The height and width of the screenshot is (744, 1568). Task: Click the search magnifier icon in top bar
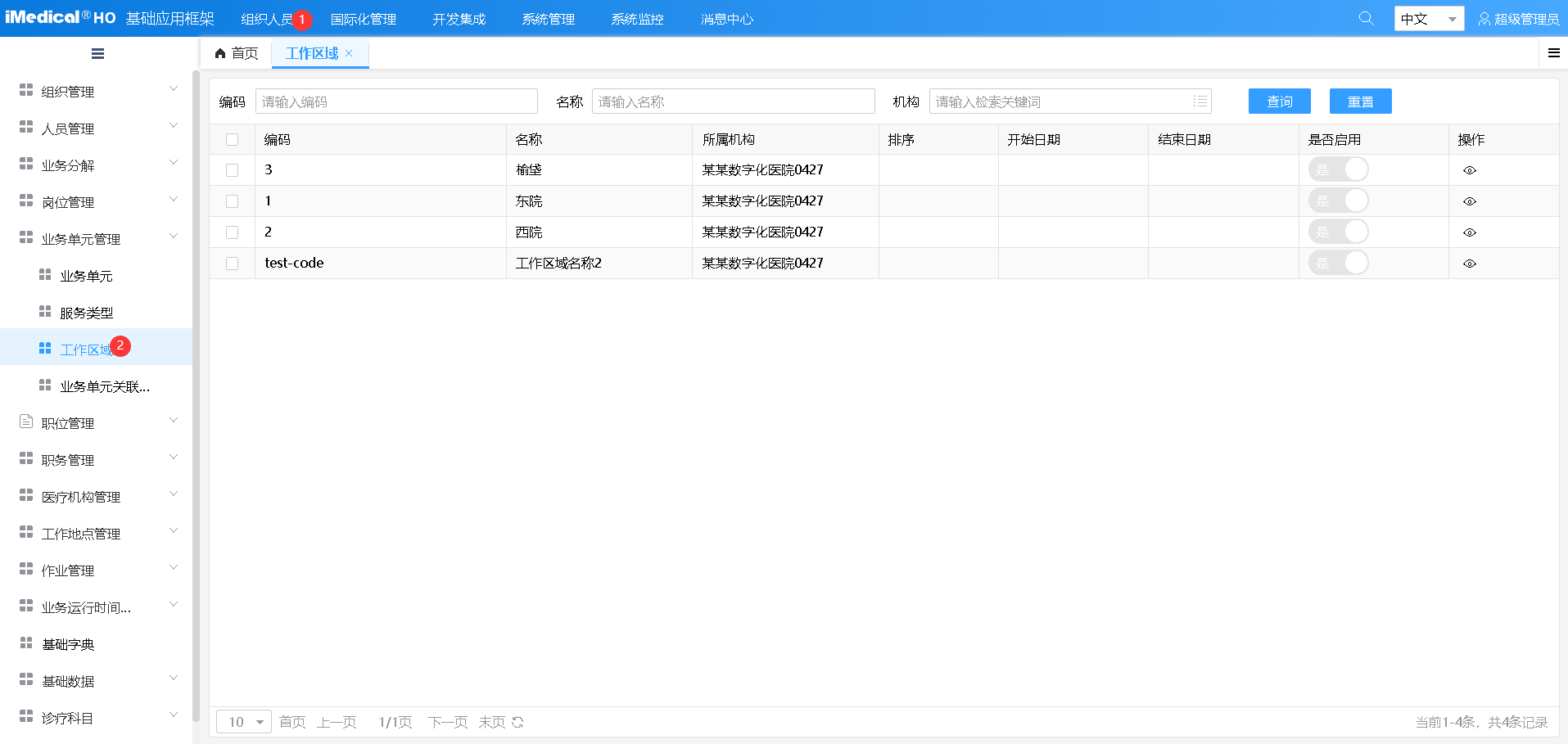(x=1365, y=17)
